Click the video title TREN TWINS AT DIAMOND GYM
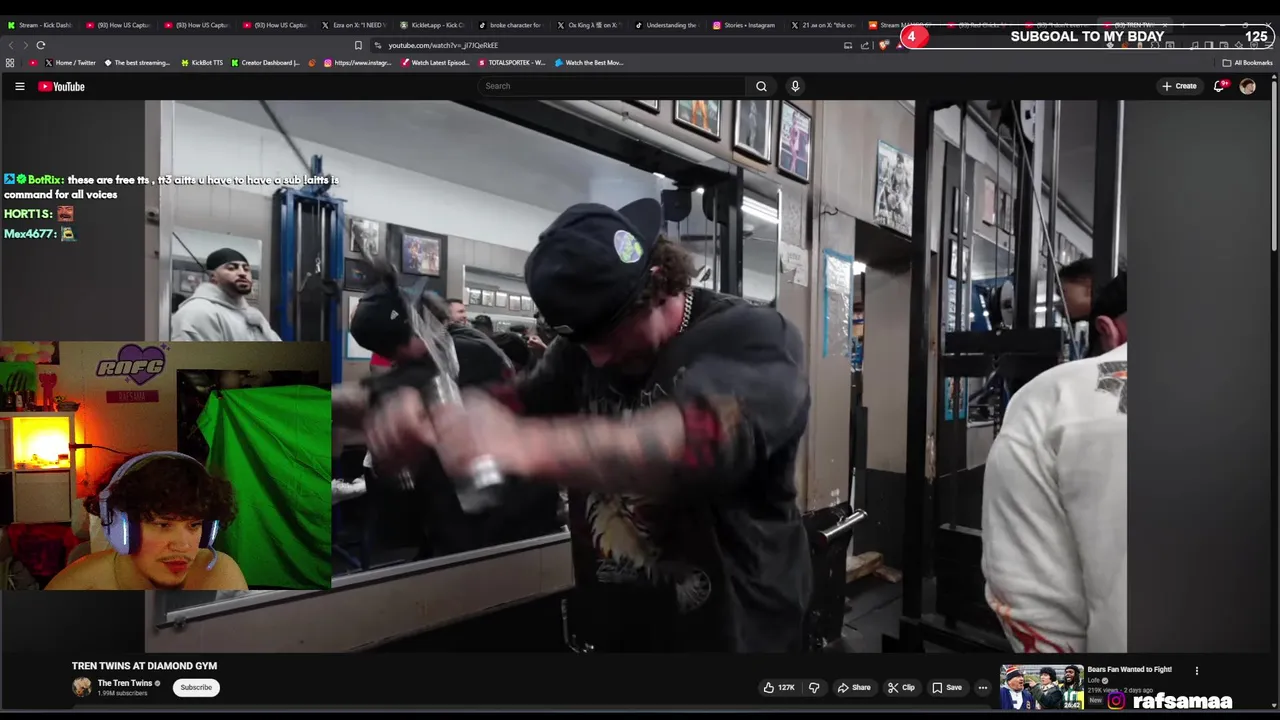 coord(144,666)
